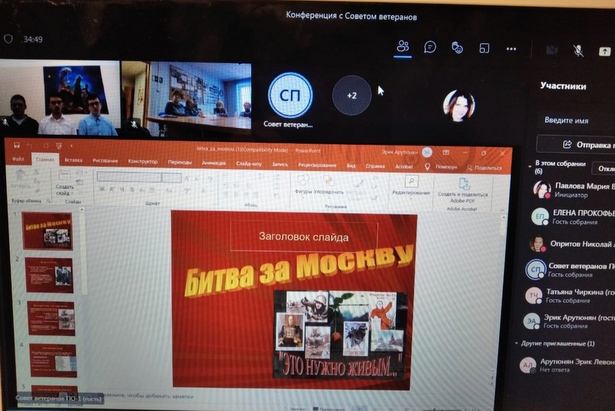
Task: Switch to the Вставка ribbon tab
Action: coord(73,160)
